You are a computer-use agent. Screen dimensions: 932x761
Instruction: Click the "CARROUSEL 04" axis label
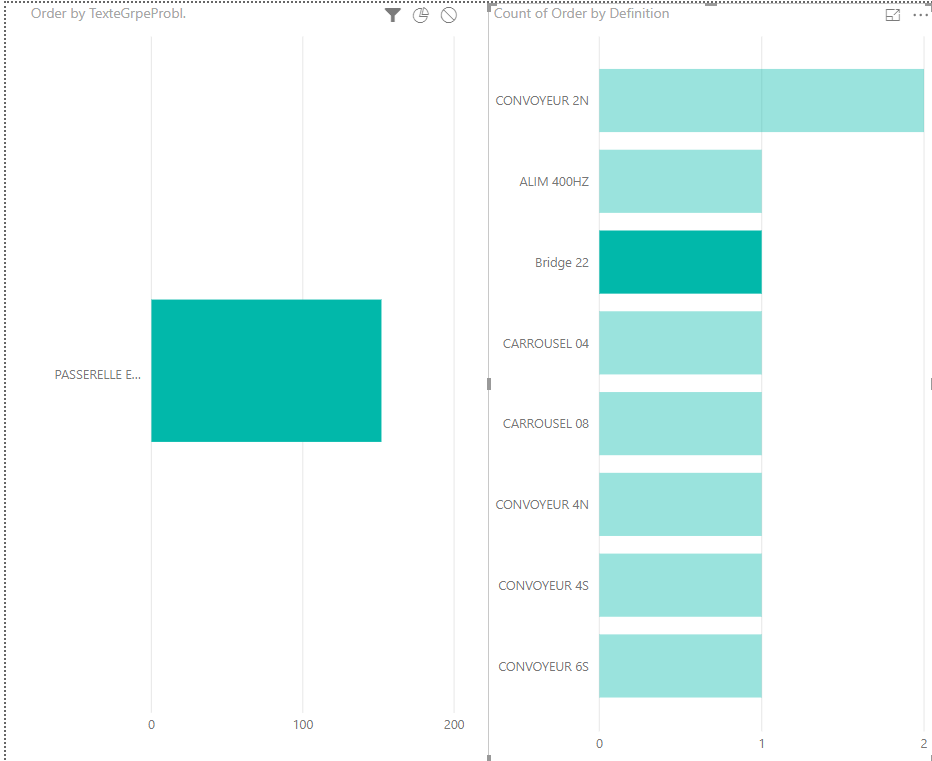[x=546, y=343]
